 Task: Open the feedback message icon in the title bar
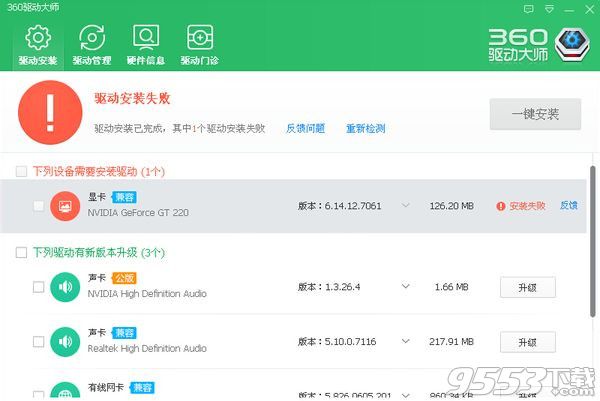click(x=528, y=9)
